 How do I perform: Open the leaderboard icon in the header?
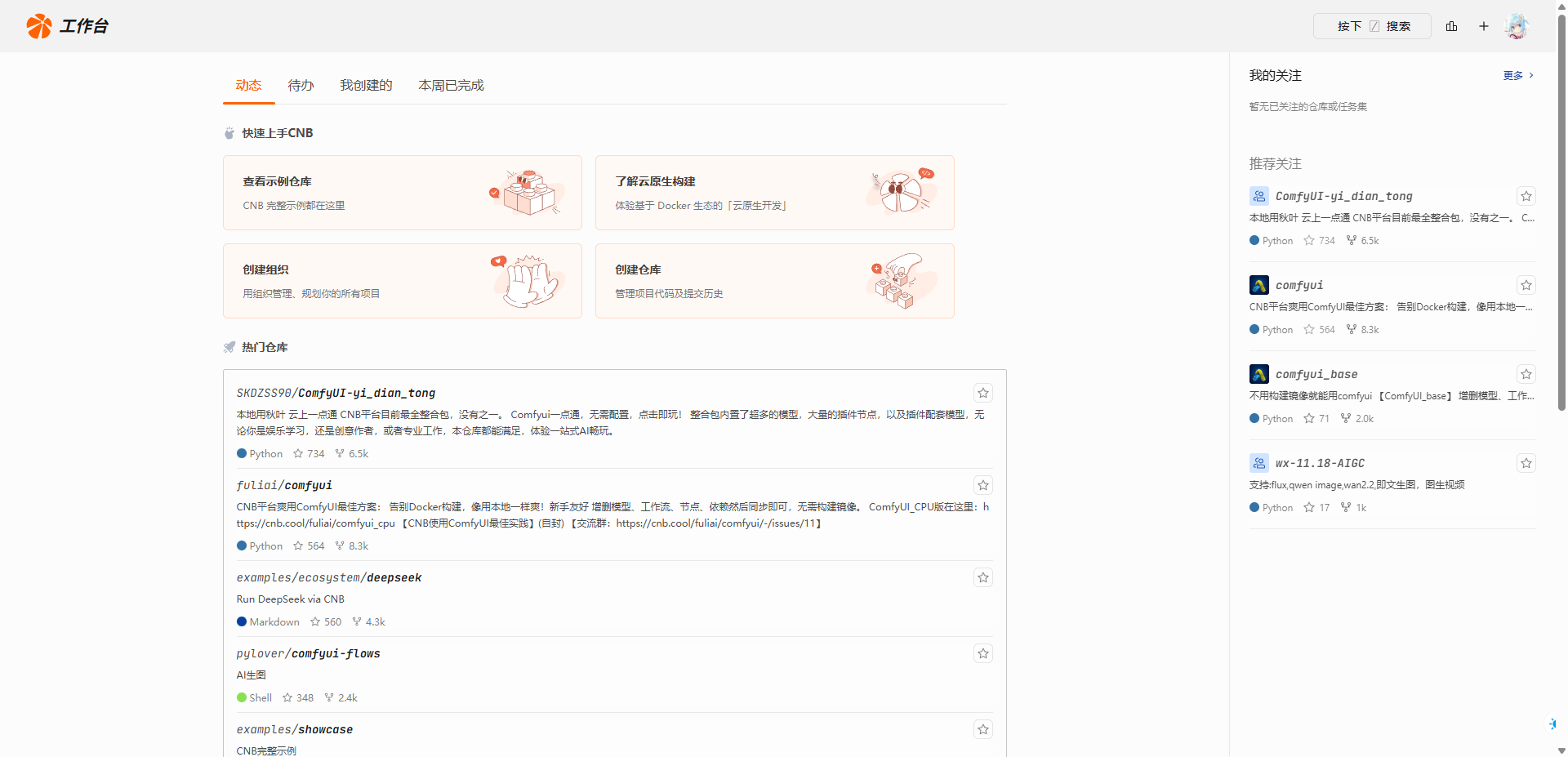tap(1451, 26)
